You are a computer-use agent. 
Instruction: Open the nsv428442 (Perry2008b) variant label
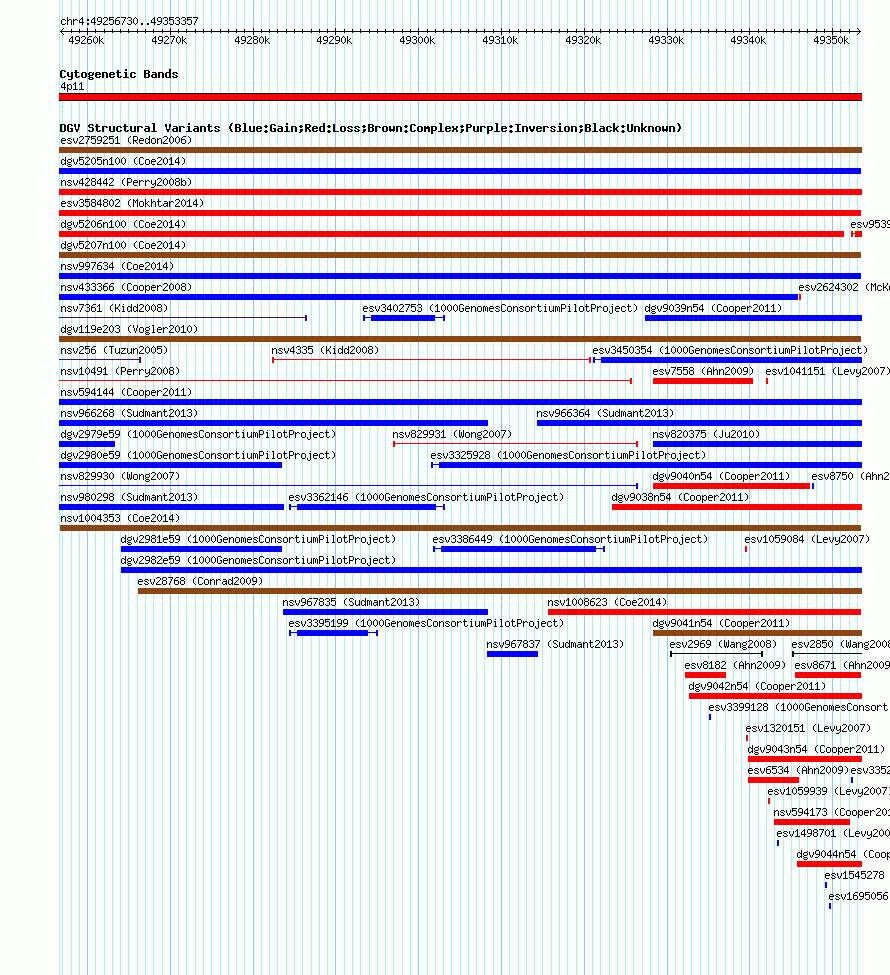pyautogui.click(x=126, y=182)
